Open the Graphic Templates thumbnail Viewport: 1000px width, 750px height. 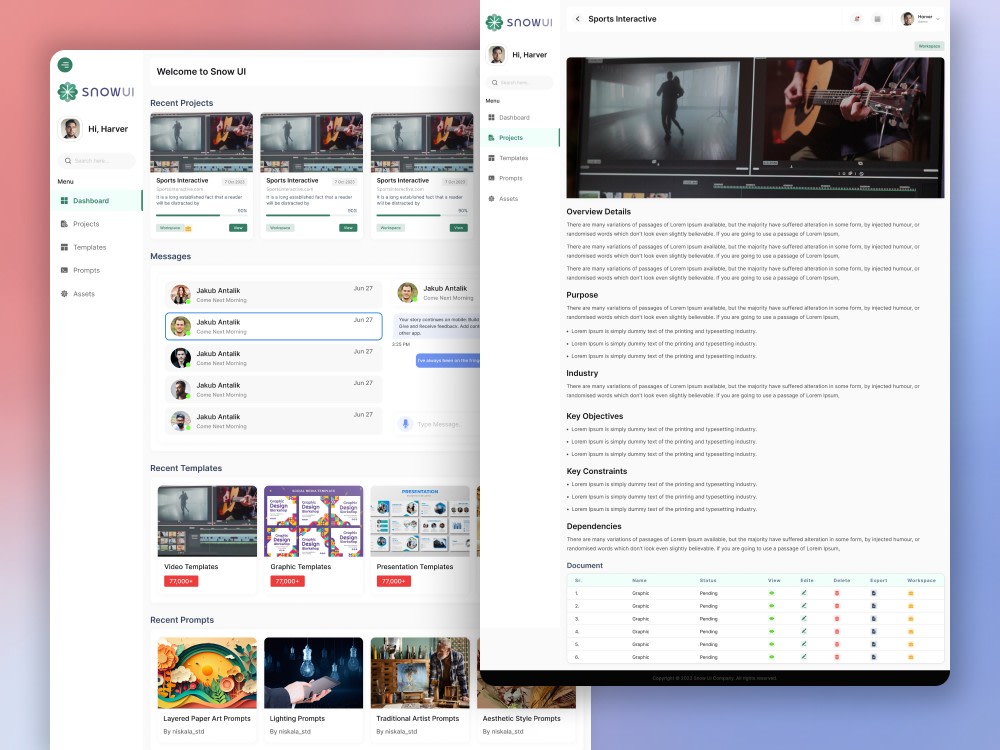[x=313, y=521]
